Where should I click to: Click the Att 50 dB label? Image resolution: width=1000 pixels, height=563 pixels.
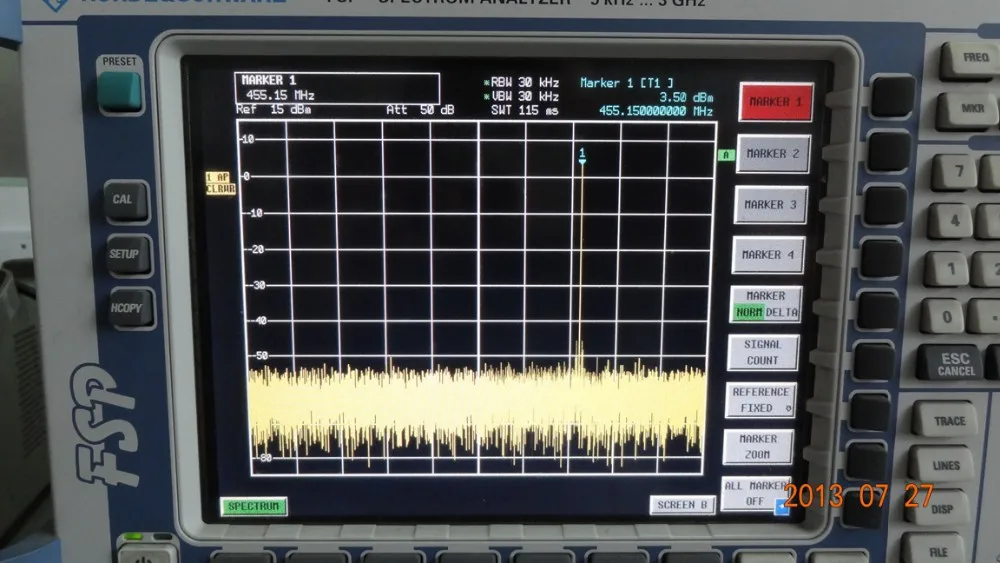pos(420,110)
